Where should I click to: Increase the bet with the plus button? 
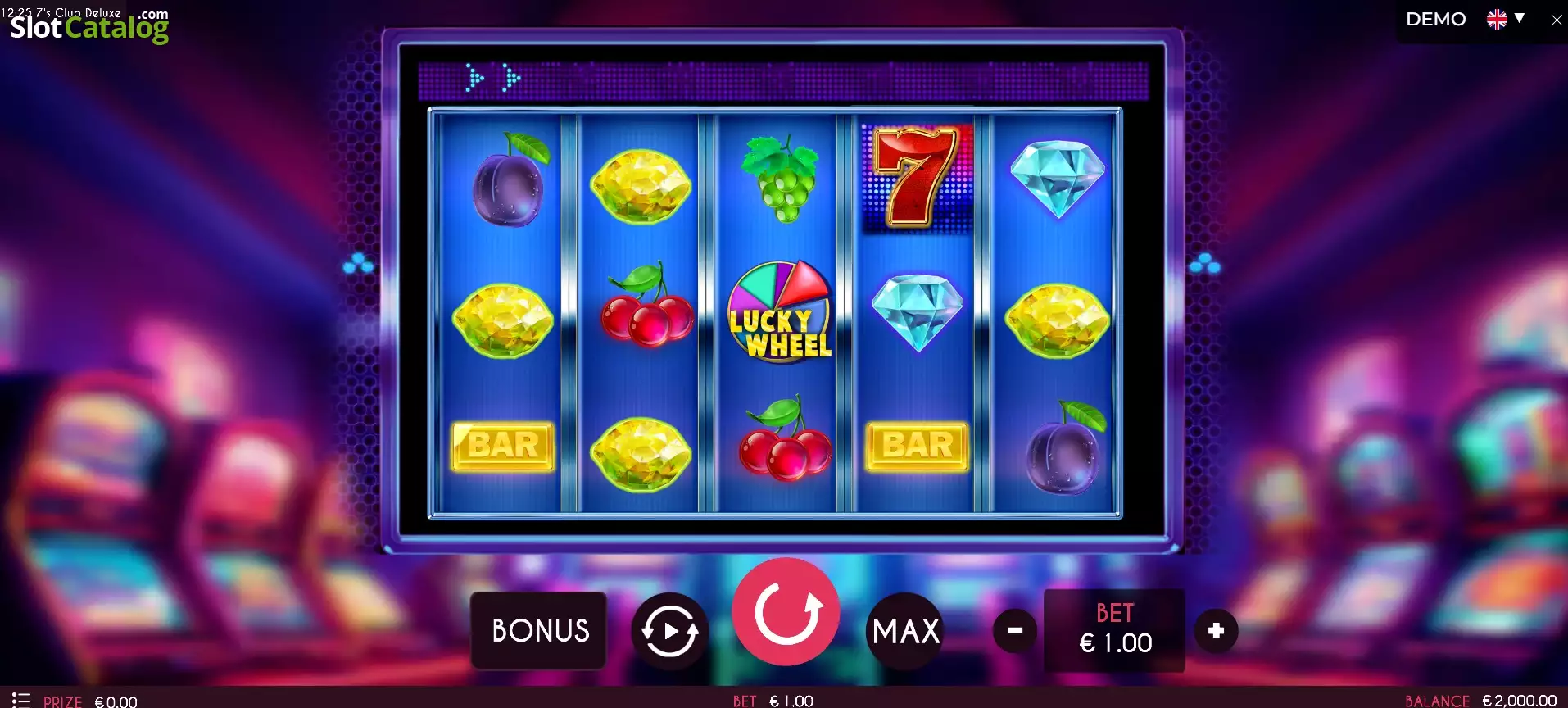click(x=1216, y=631)
